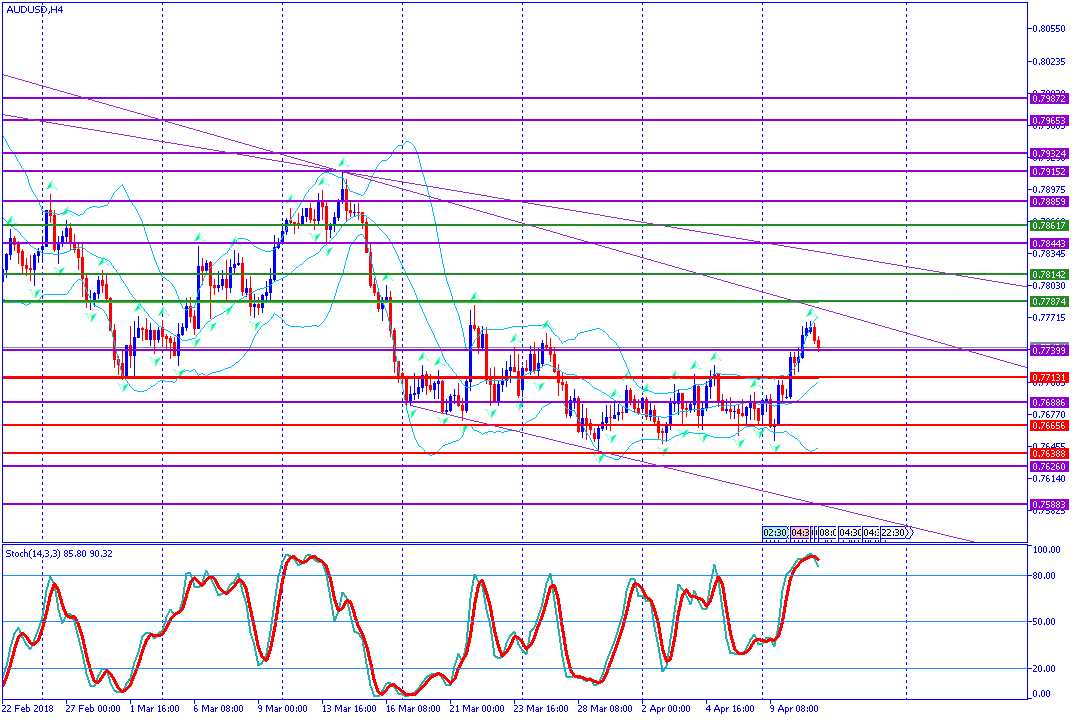
Task: Click the red 0.76388 price label
Action: [x=1049, y=453]
